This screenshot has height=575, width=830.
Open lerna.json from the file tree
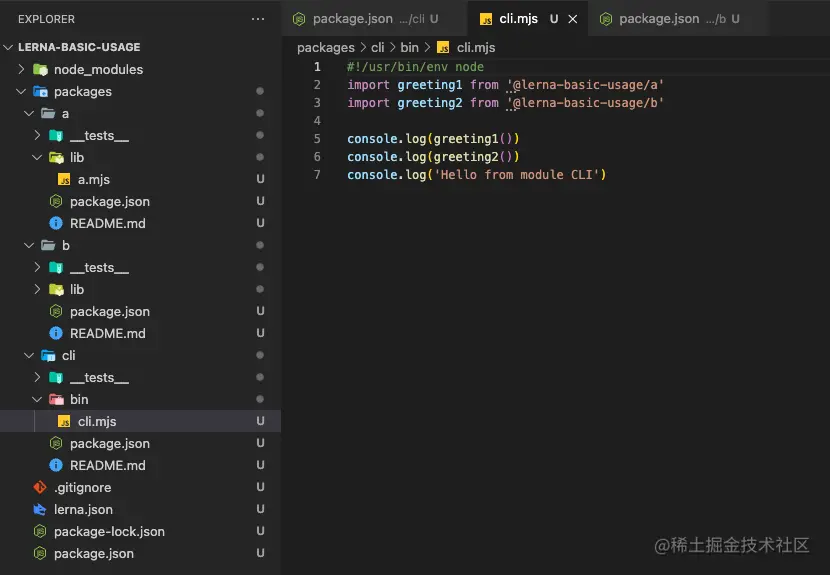pyautogui.click(x=83, y=509)
